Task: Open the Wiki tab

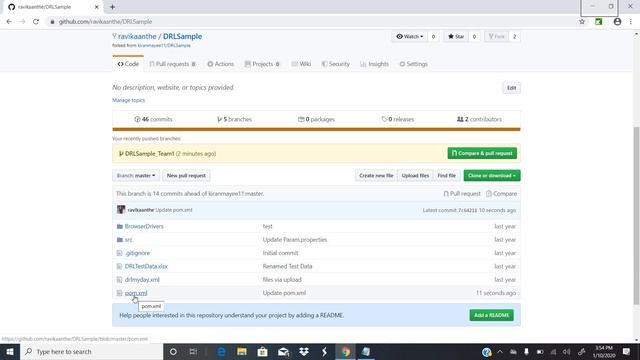Action: [x=301, y=64]
